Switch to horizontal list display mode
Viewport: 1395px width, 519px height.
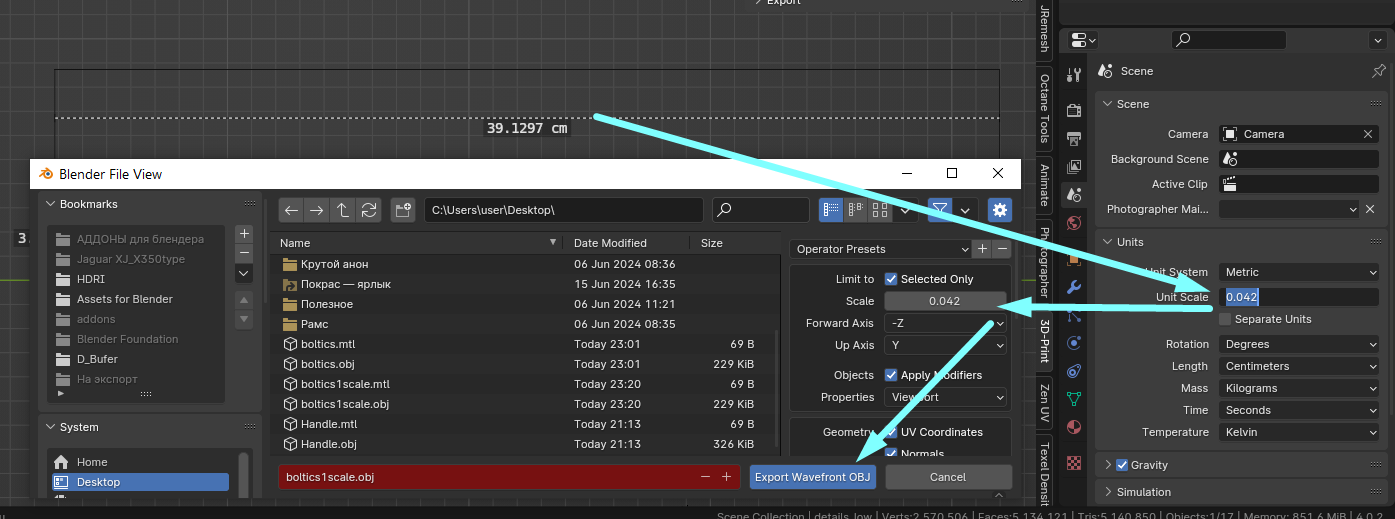click(855, 210)
